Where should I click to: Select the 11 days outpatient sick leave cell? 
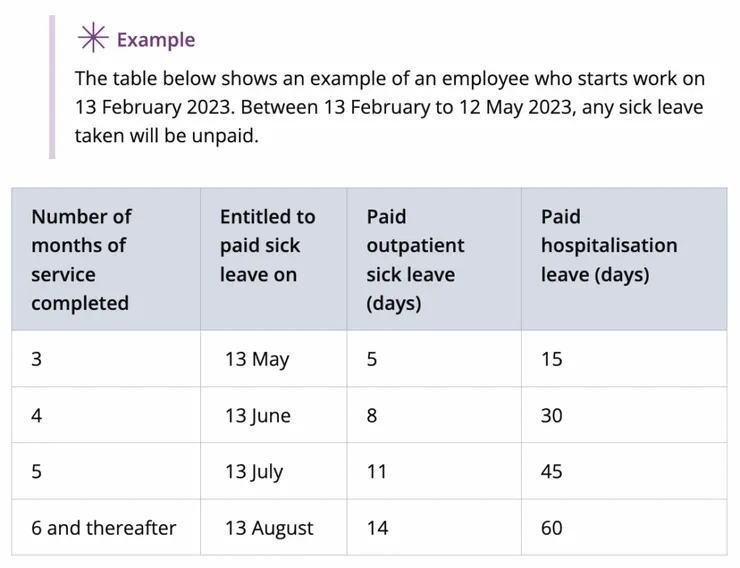coord(376,471)
